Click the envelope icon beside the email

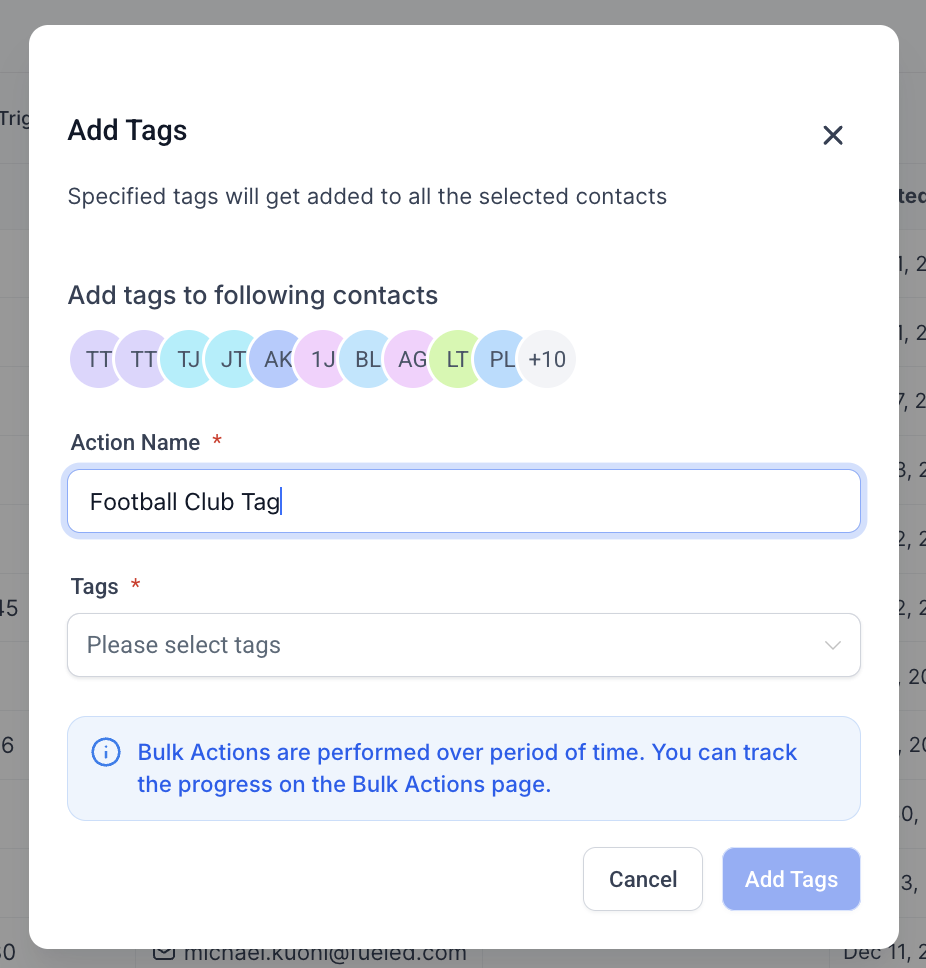[164, 954]
